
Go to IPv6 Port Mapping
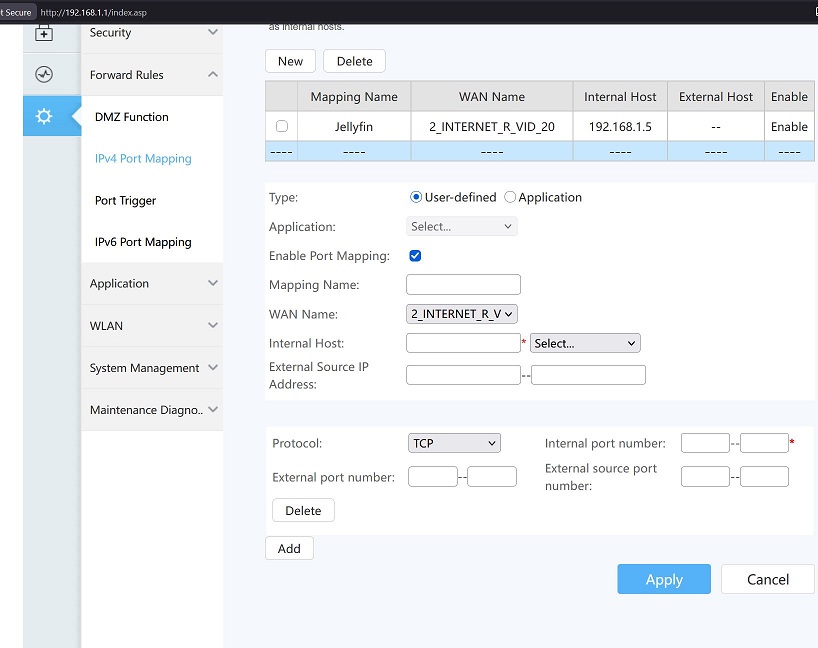[143, 242]
